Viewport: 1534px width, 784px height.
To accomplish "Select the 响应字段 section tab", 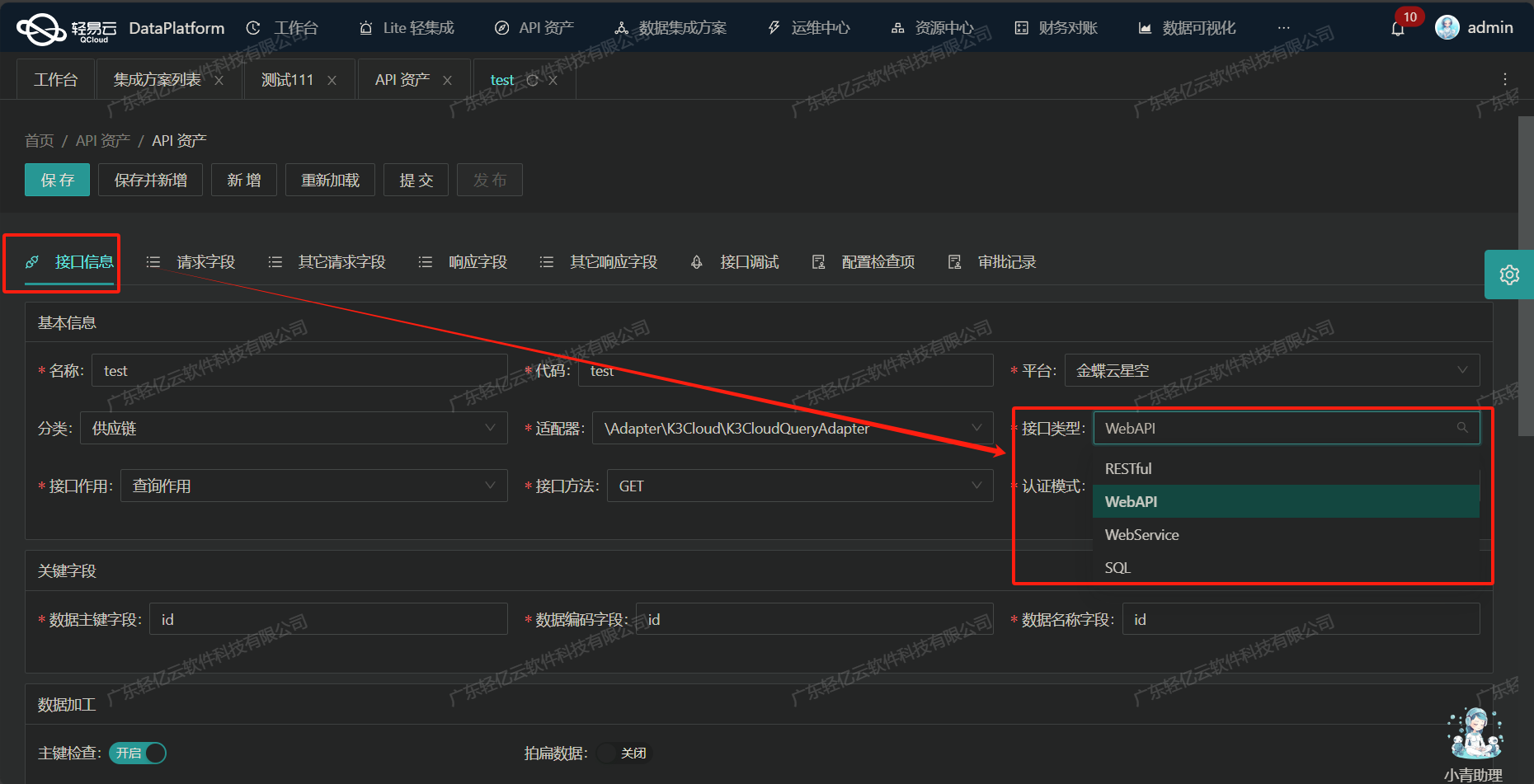I will (463, 262).
